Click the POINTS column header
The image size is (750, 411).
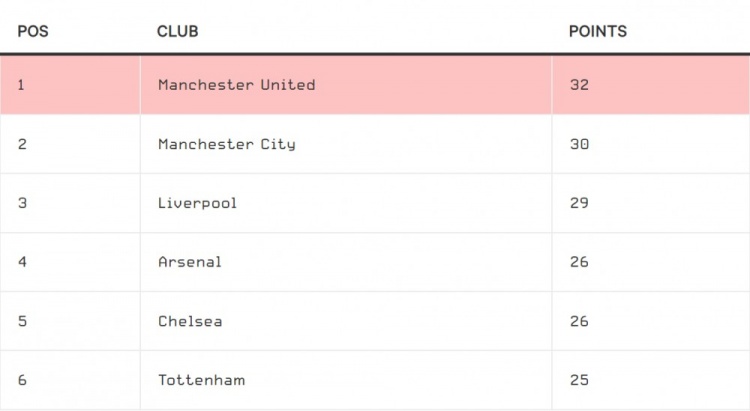597,32
